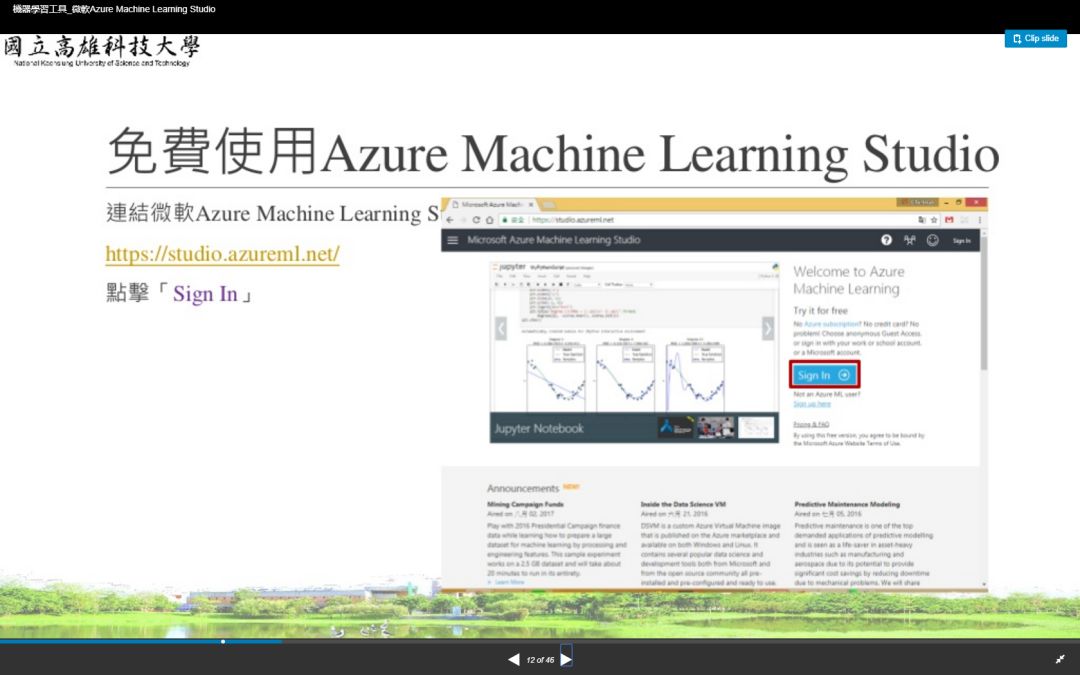Click the browser home icon in the slide's screenshot

pos(489,220)
